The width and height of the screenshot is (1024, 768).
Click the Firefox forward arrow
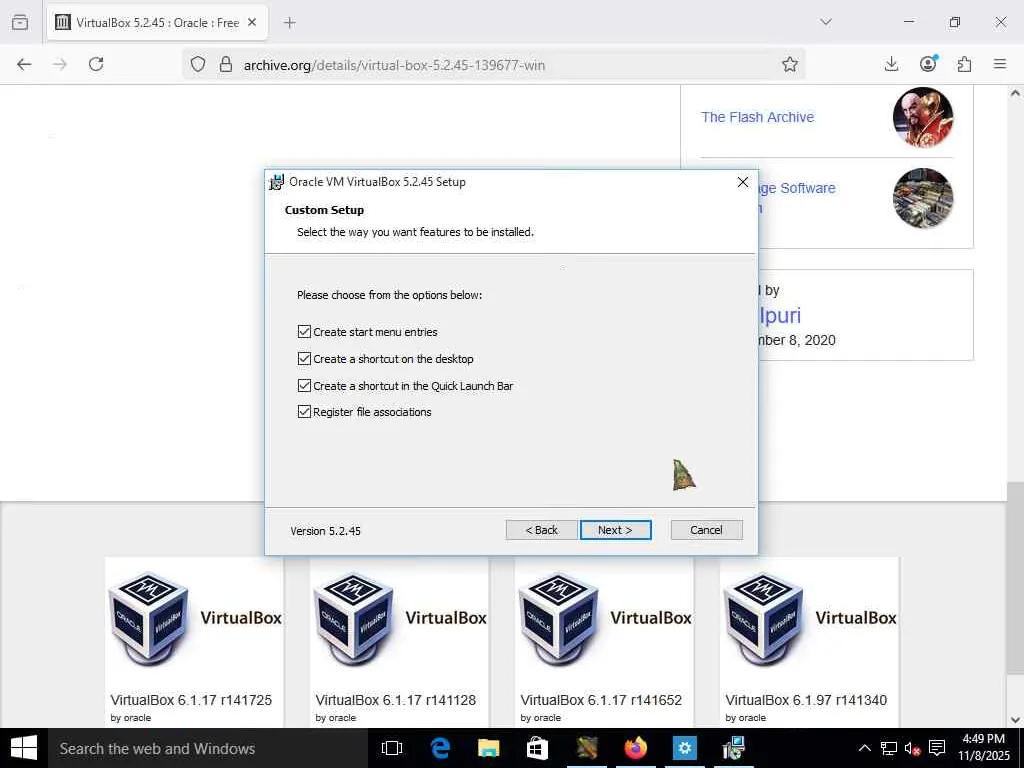pos(60,64)
